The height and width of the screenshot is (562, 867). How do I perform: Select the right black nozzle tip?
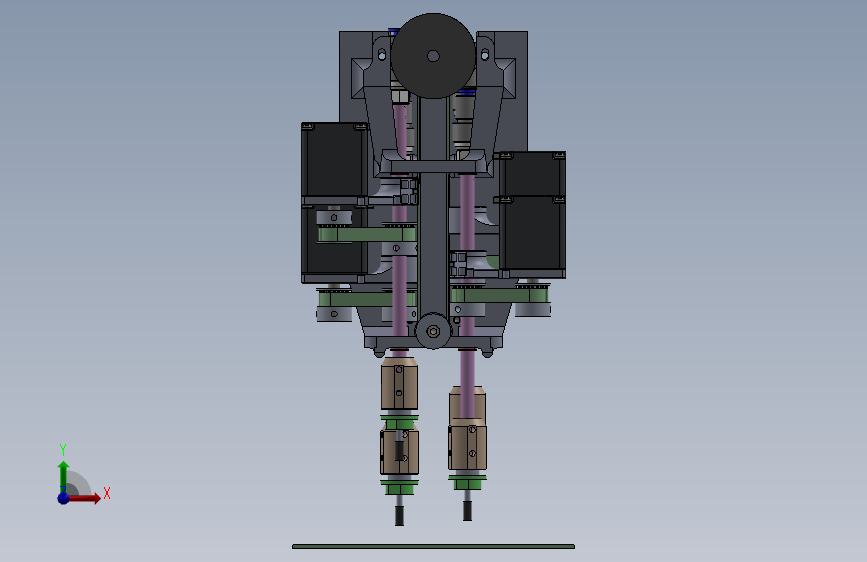pos(467,511)
